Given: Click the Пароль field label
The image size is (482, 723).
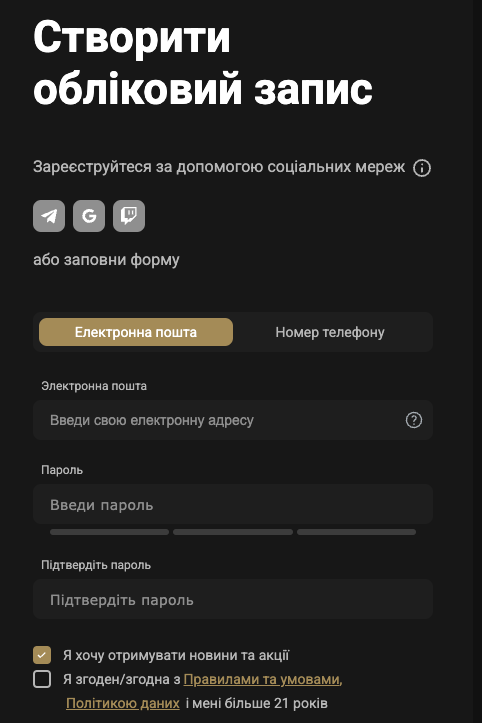Looking at the screenshot, I should 62,470.
